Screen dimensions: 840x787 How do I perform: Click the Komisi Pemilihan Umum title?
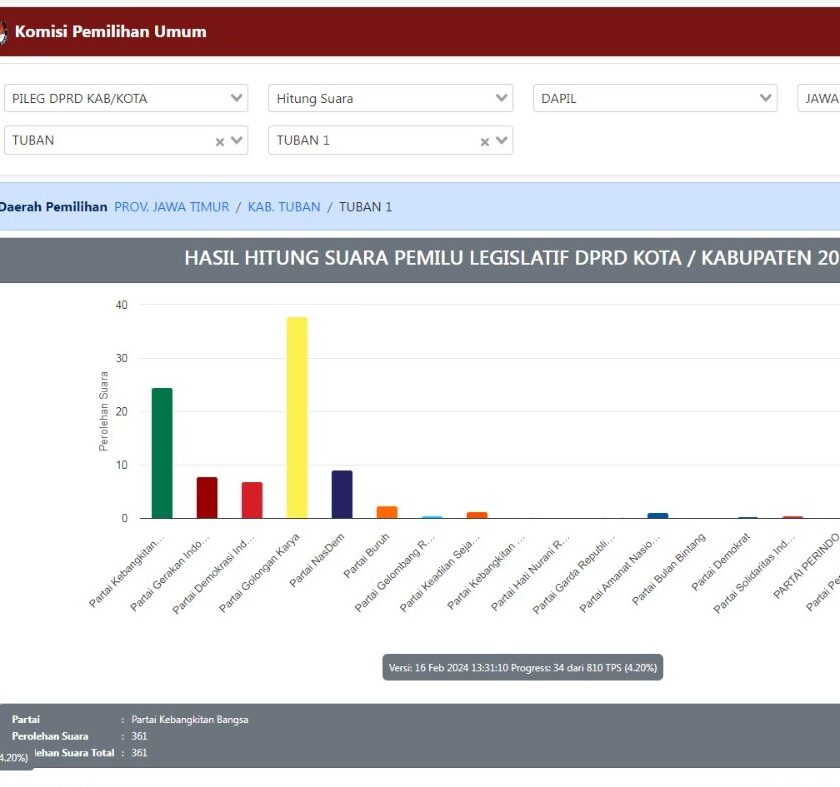[x=110, y=32]
